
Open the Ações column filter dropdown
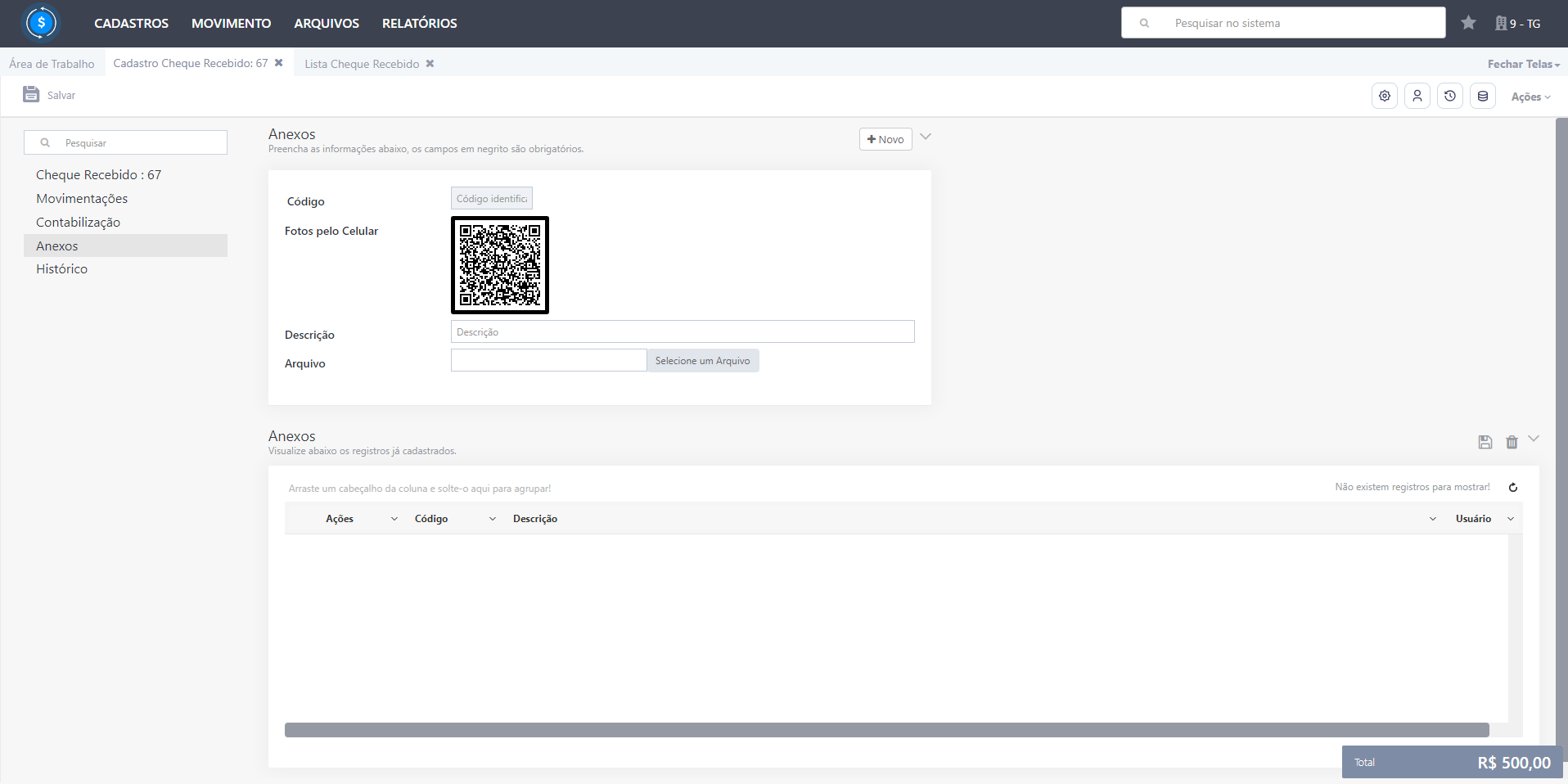[x=394, y=519]
